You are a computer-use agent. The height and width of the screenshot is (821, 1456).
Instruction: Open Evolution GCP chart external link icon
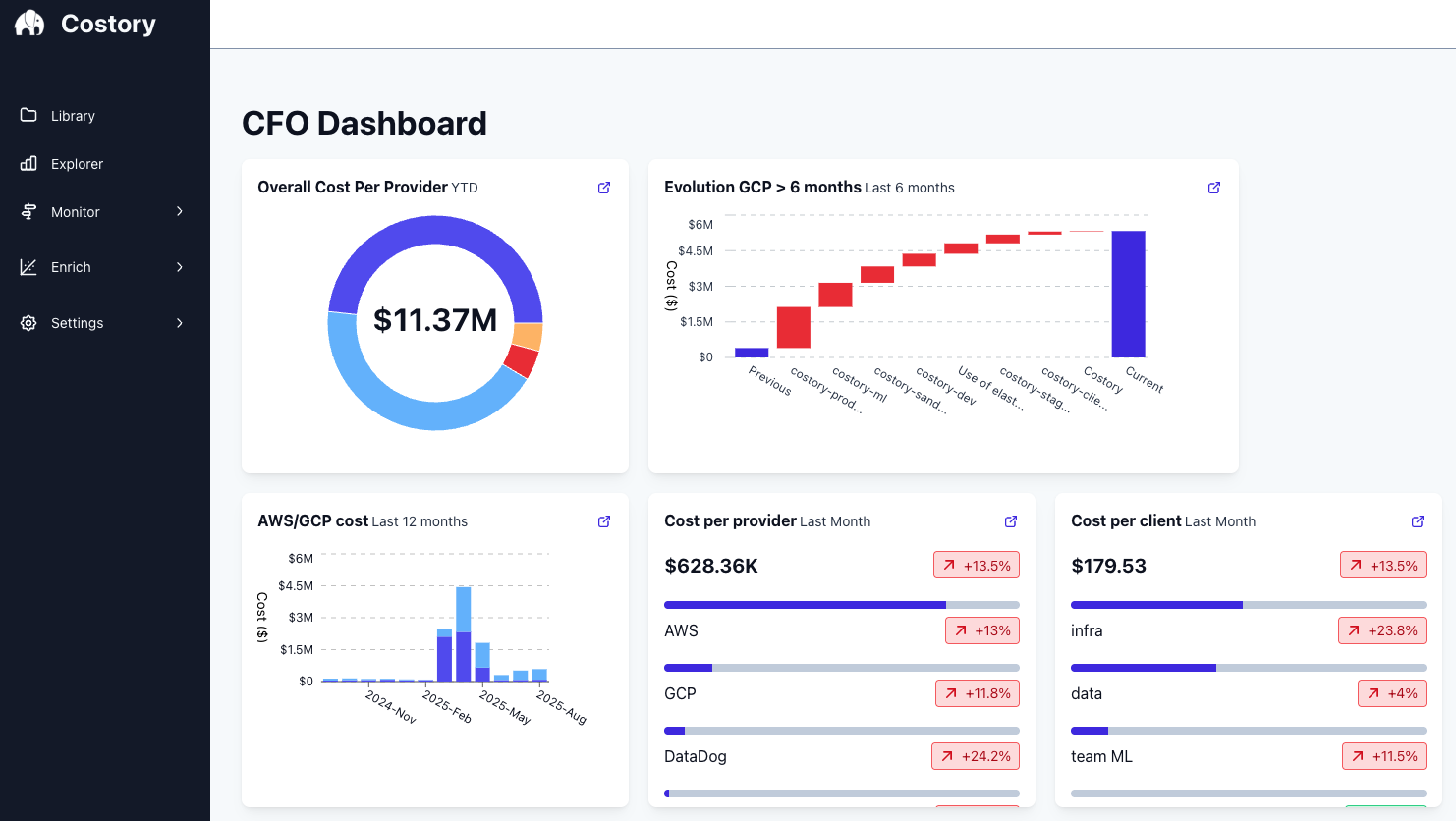coord(1214,188)
